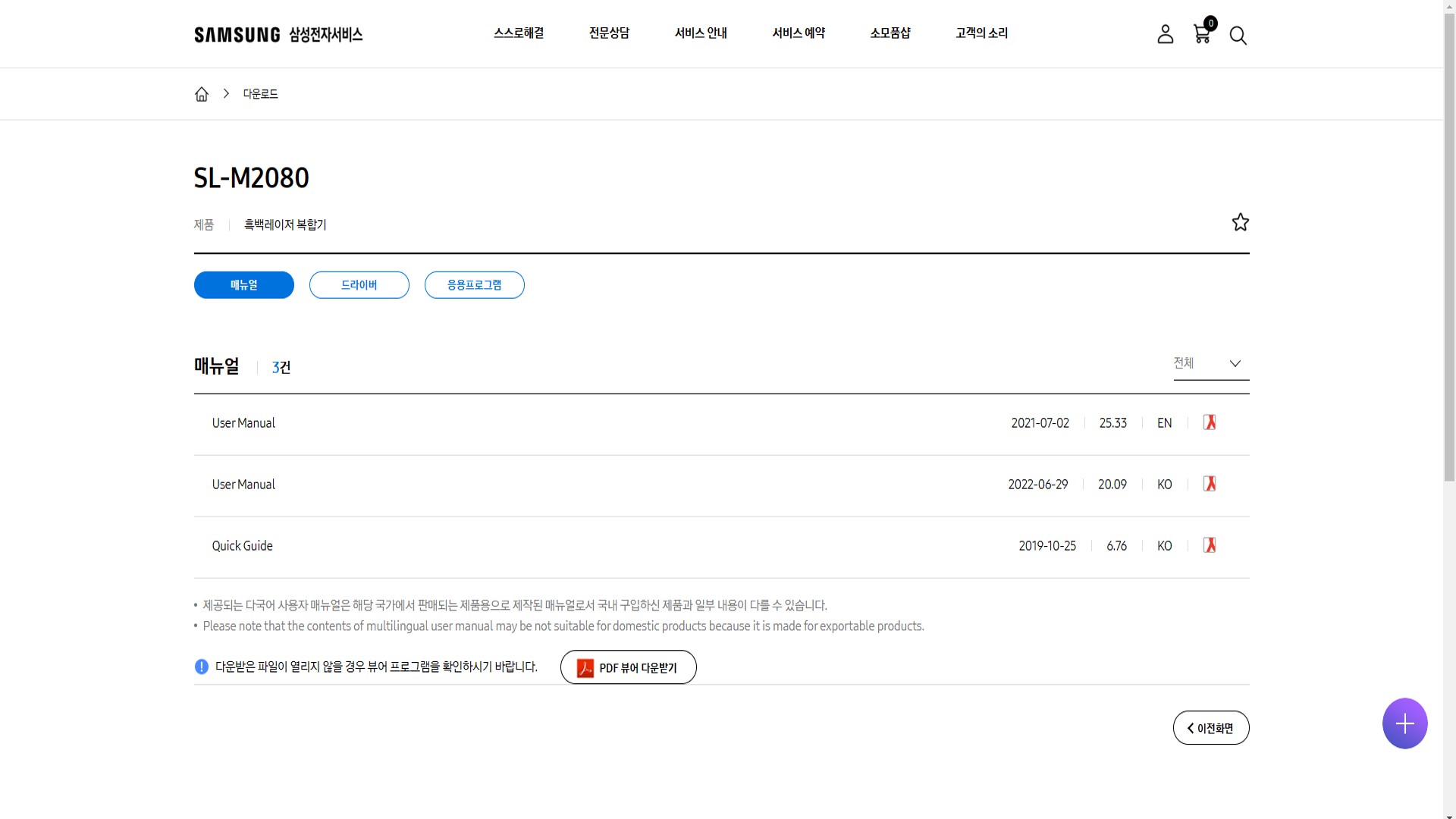The image size is (1456, 819).
Task: Switch to the 응용프로그램 tab
Action: (474, 285)
